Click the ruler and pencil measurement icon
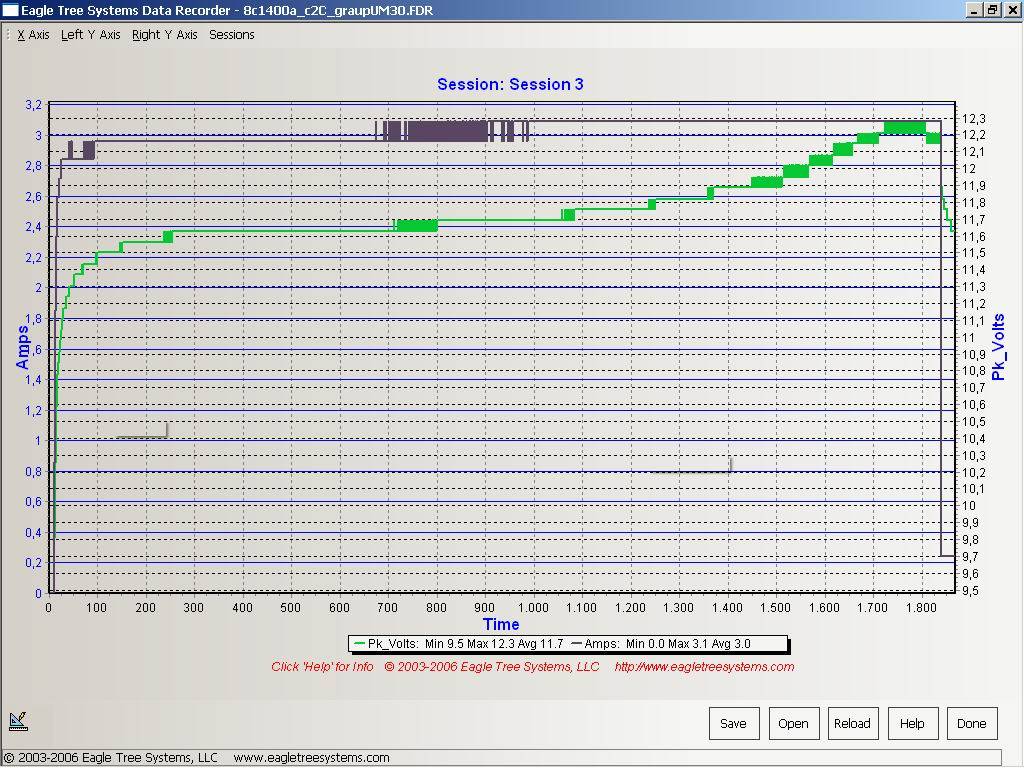 coord(18,720)
